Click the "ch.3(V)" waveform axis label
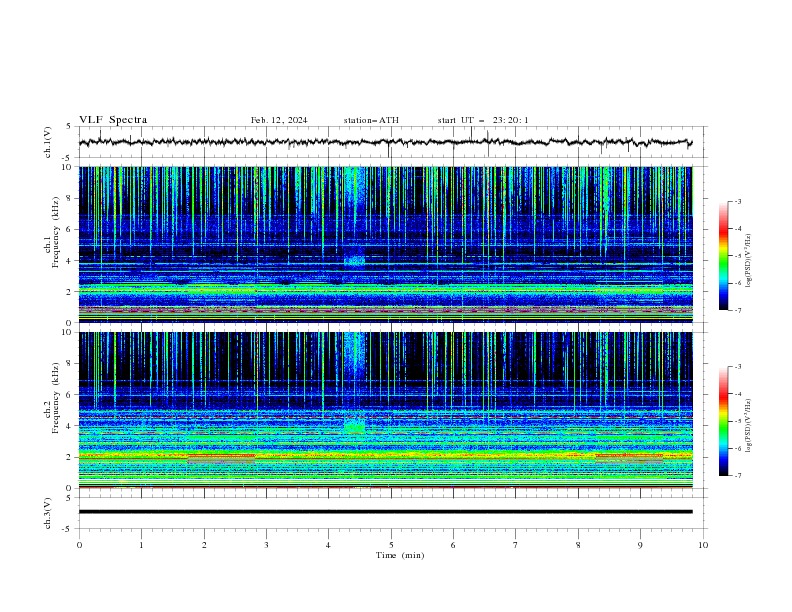 [48, 513]
